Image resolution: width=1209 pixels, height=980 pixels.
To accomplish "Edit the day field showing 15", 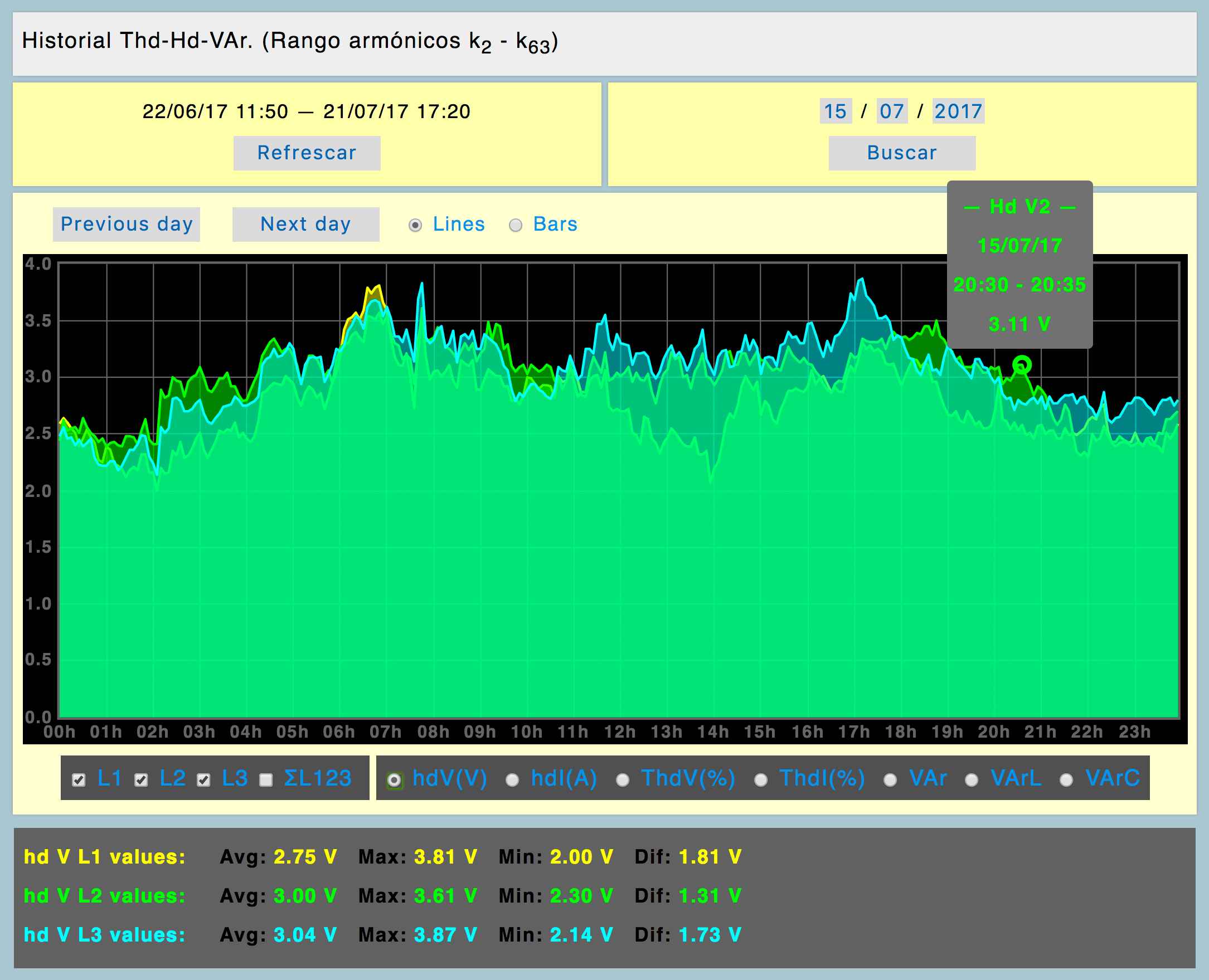I will pyautogui.click(x=835, y=111).
